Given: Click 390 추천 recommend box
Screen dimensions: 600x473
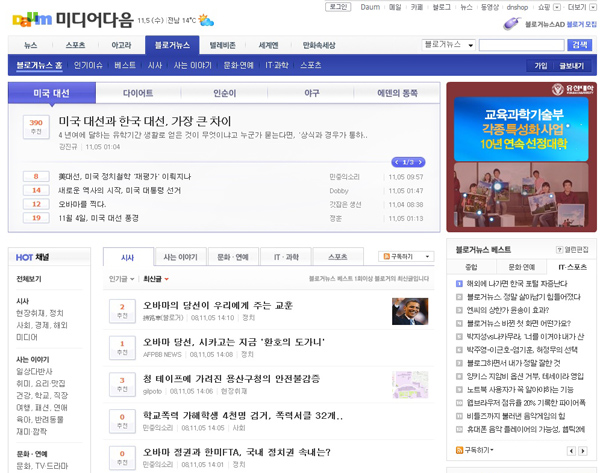Looking at the screenshot, I should (36, 127).
